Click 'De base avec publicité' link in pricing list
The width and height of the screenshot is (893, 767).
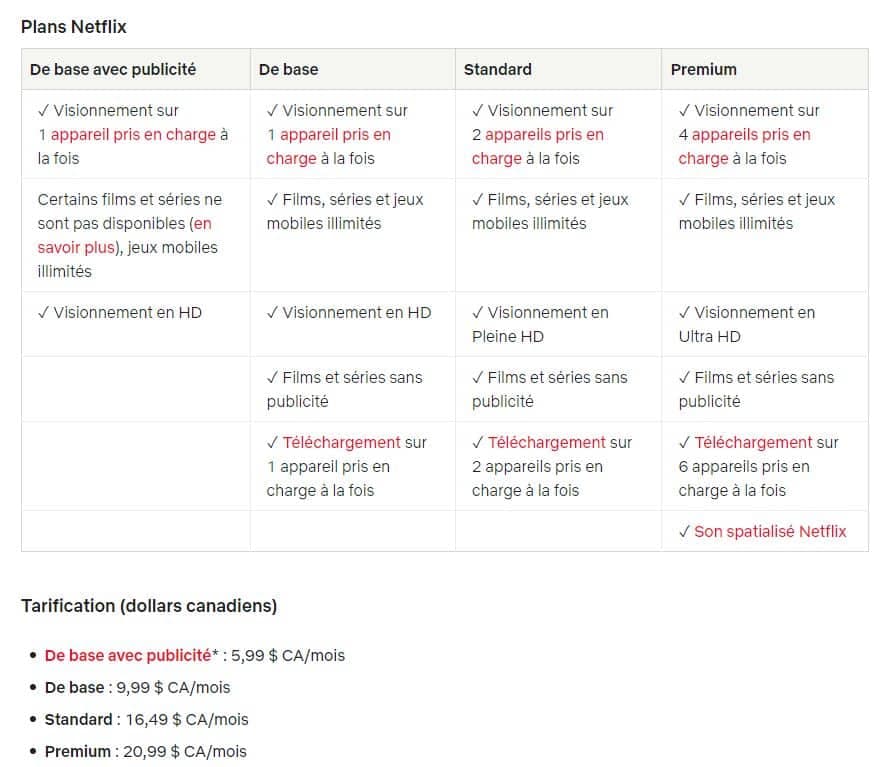click(x=127, y=656)
